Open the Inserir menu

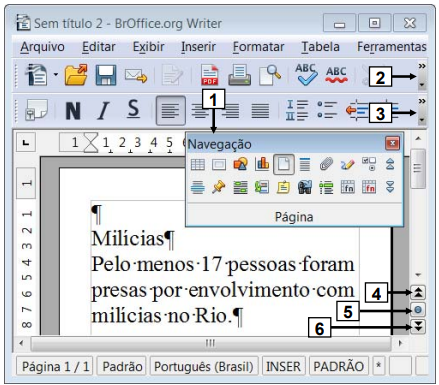click(198, 47)
